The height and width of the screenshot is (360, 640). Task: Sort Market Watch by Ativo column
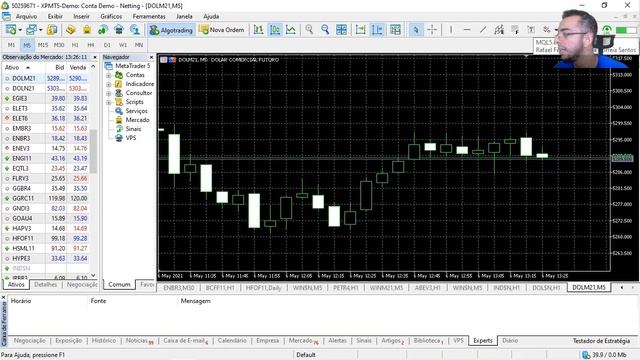tap(24, 67)
